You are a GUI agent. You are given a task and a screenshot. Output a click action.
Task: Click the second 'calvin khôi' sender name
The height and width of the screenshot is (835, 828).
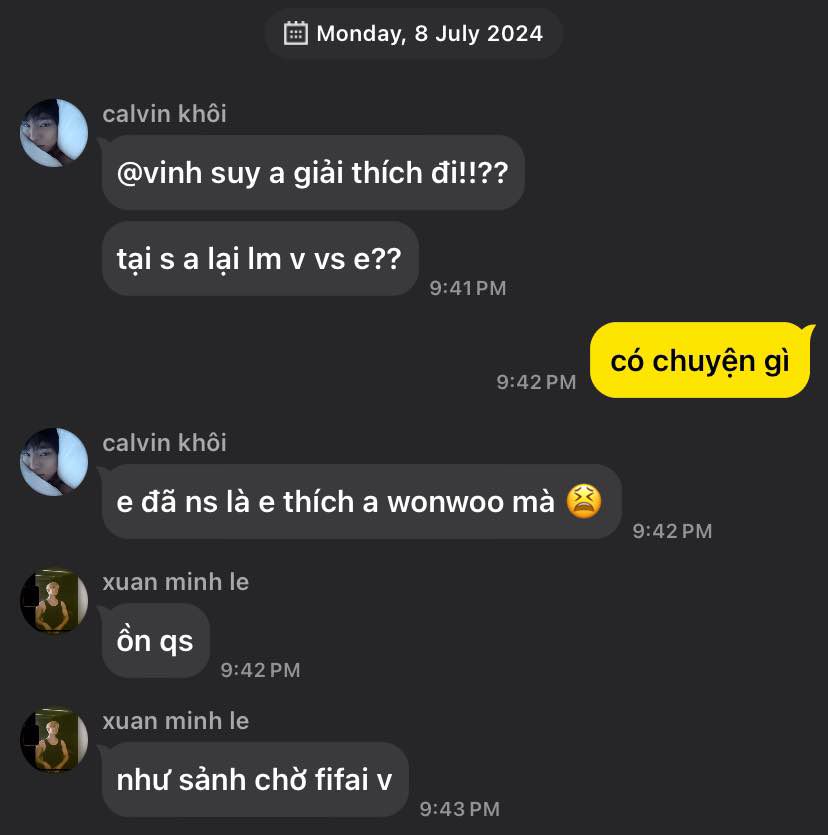coord(165,443)
